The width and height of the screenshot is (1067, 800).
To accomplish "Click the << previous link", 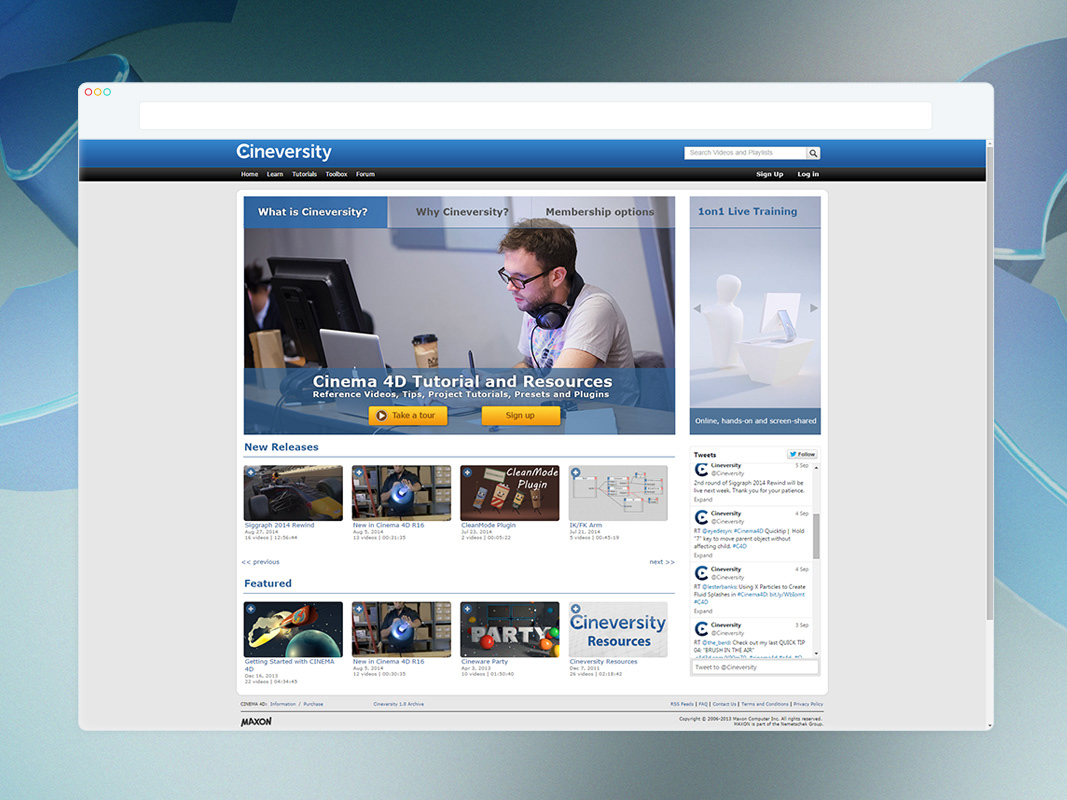I will point(260,562).
